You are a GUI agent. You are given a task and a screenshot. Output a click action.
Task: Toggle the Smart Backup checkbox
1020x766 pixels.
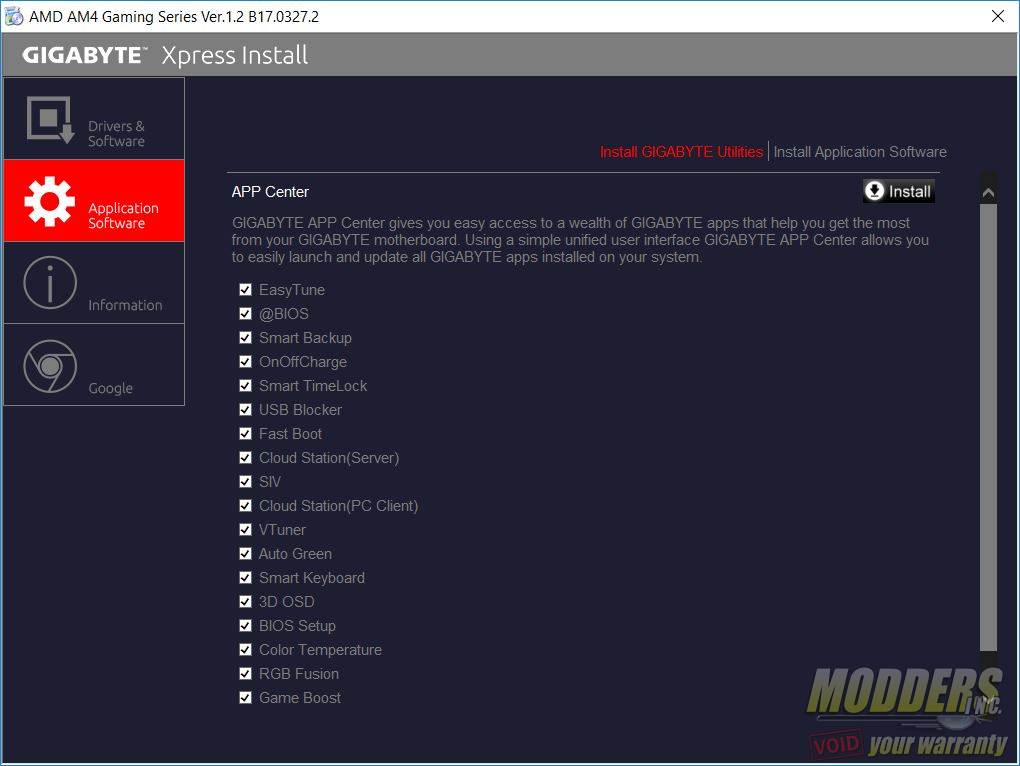(245, 337)
